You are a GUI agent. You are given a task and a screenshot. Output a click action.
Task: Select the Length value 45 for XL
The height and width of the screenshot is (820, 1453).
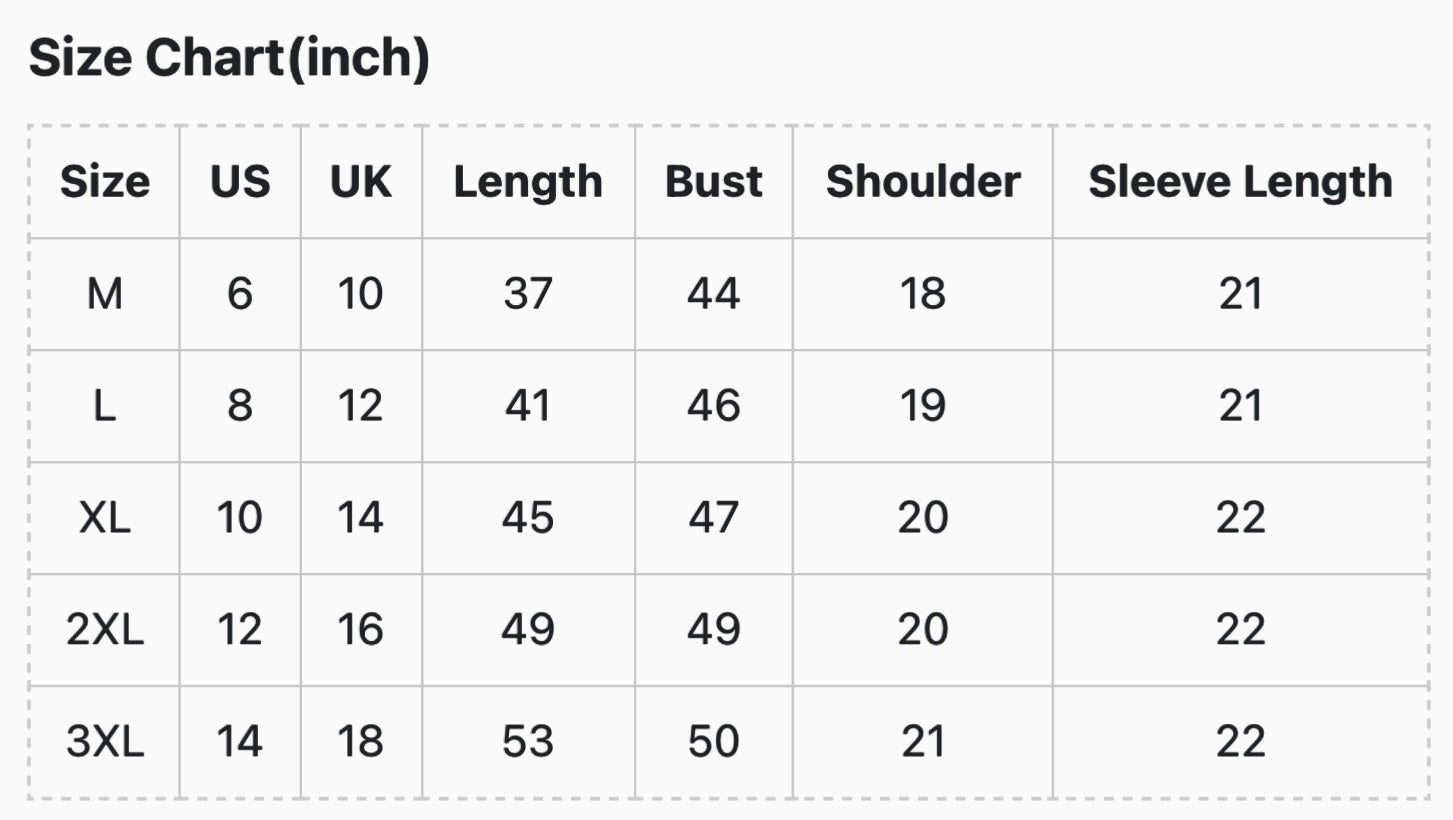tap(528, 518)
